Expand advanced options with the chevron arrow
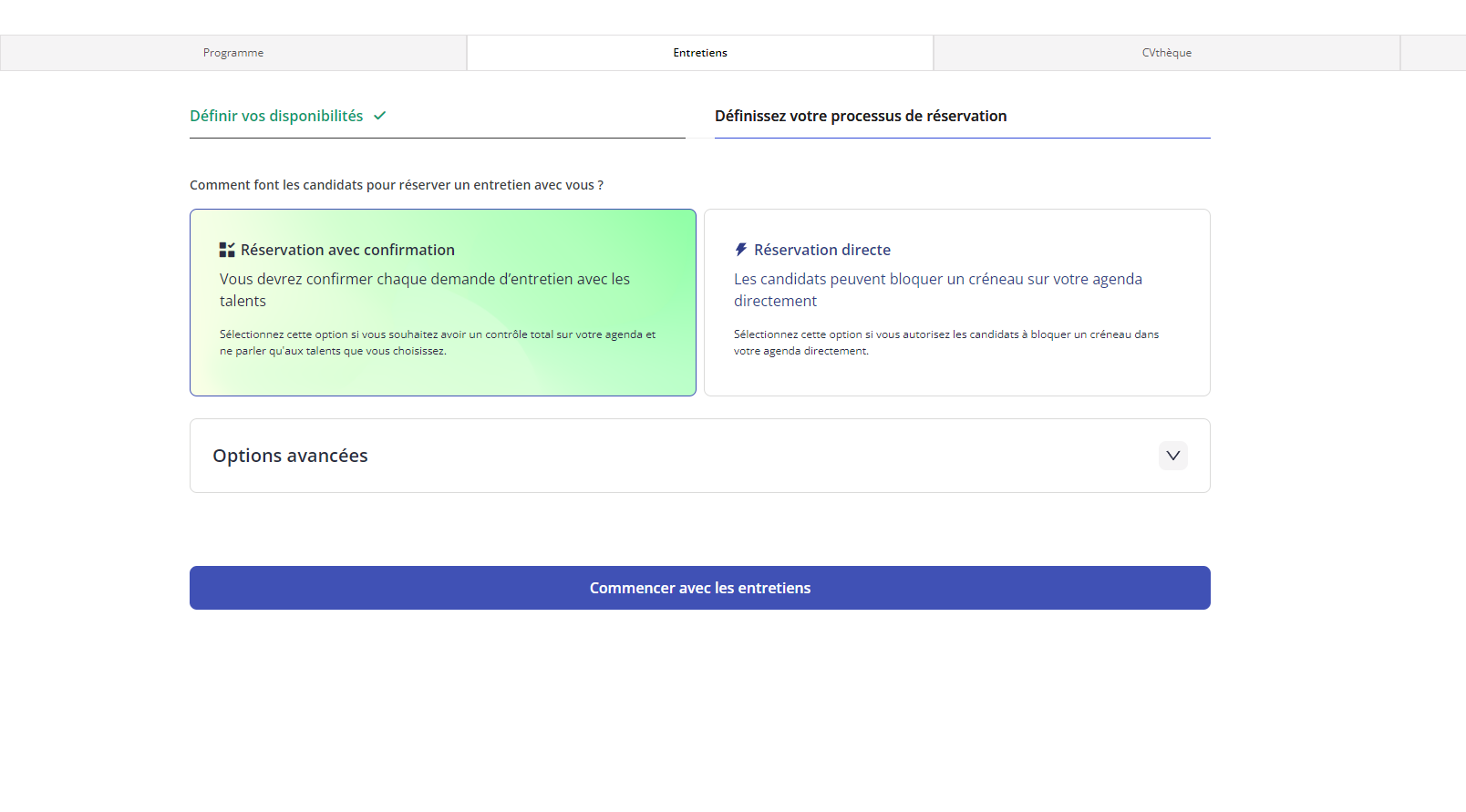1466x812 pixels. coord(1172,456)
